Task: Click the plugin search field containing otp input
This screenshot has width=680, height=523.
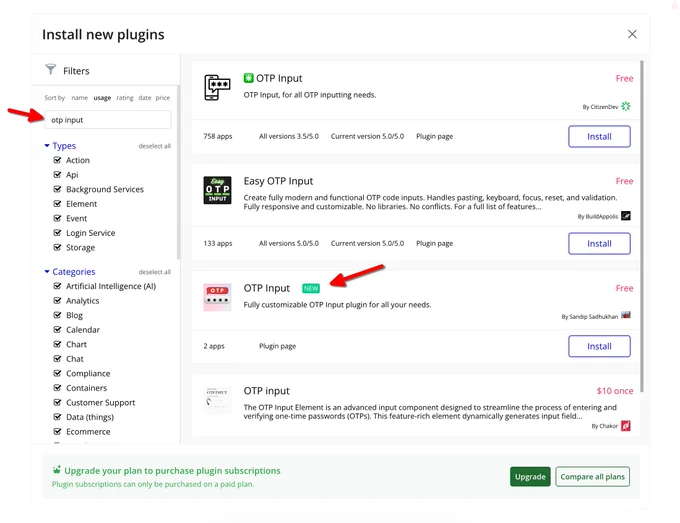Action: (108, 120)
